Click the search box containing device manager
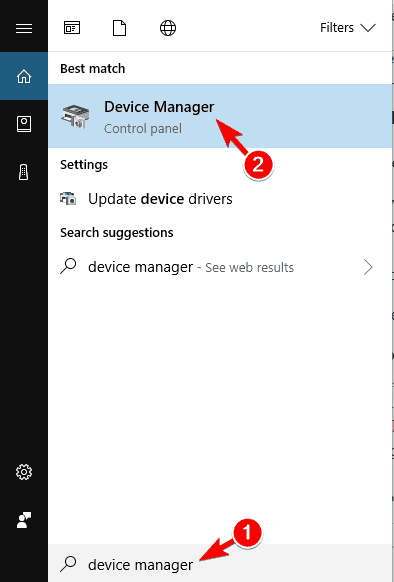This screenshot has width=394, height=582. 220,564
